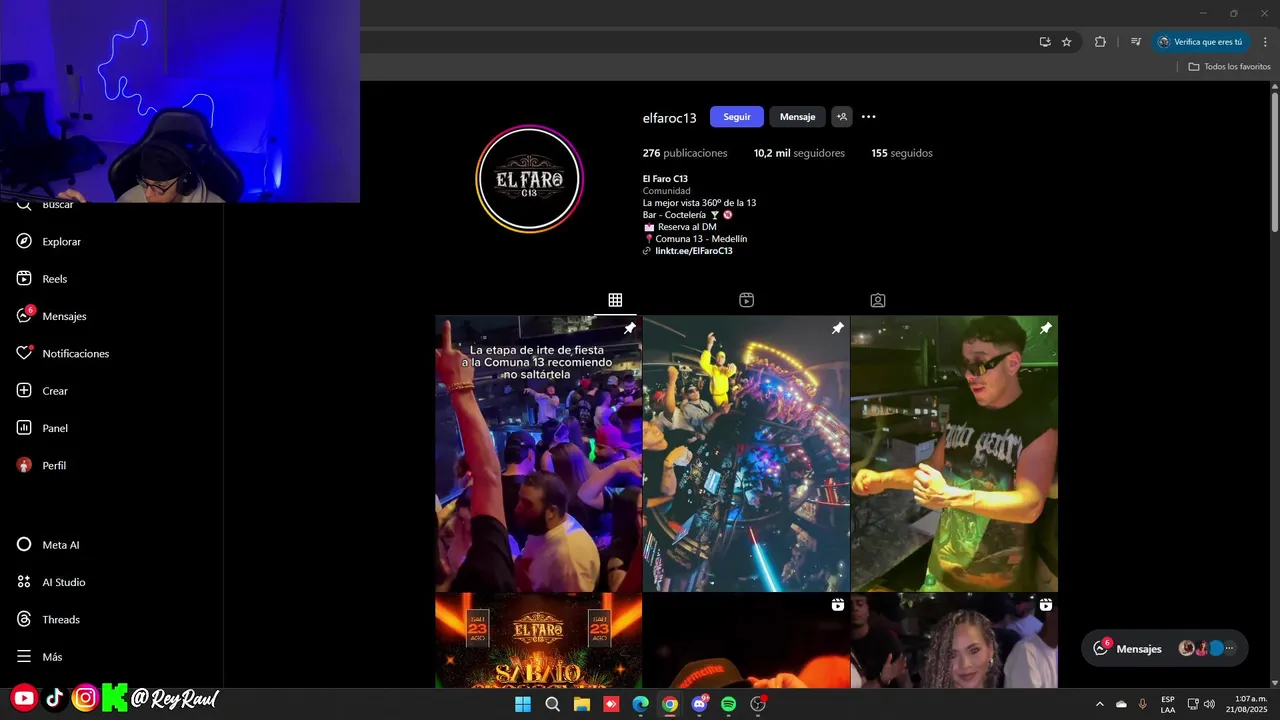This screenshot has width=1280, height=720.
Task: Open Threads from sidebar
Action: coord(61,619)
